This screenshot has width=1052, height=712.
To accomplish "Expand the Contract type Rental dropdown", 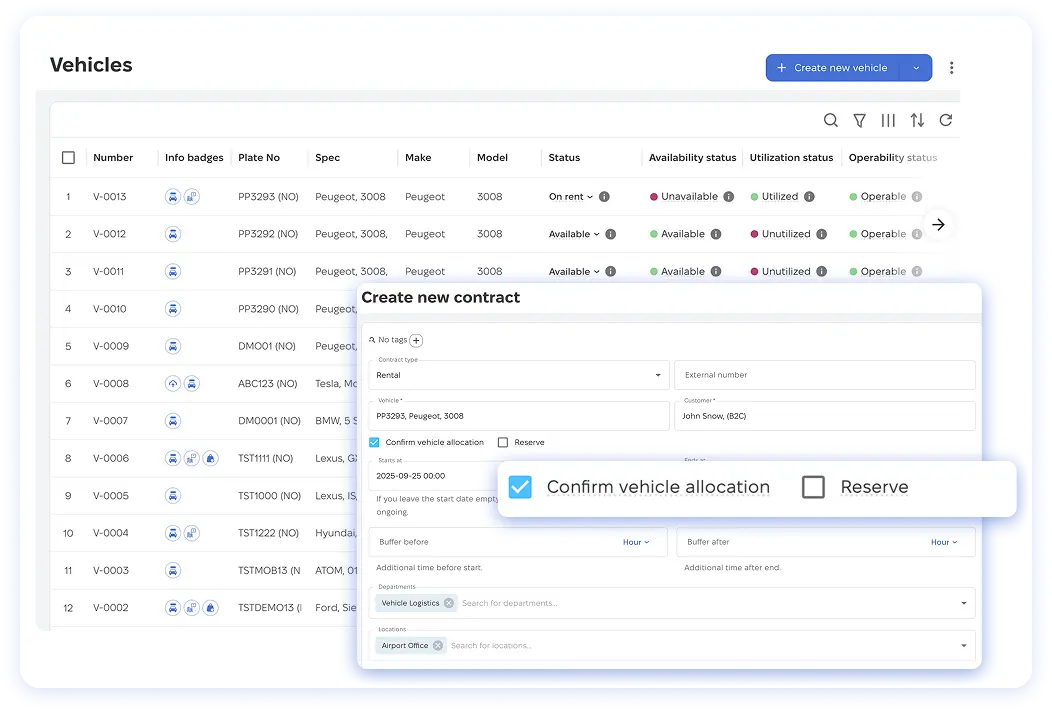I will (x=658, y=376).
